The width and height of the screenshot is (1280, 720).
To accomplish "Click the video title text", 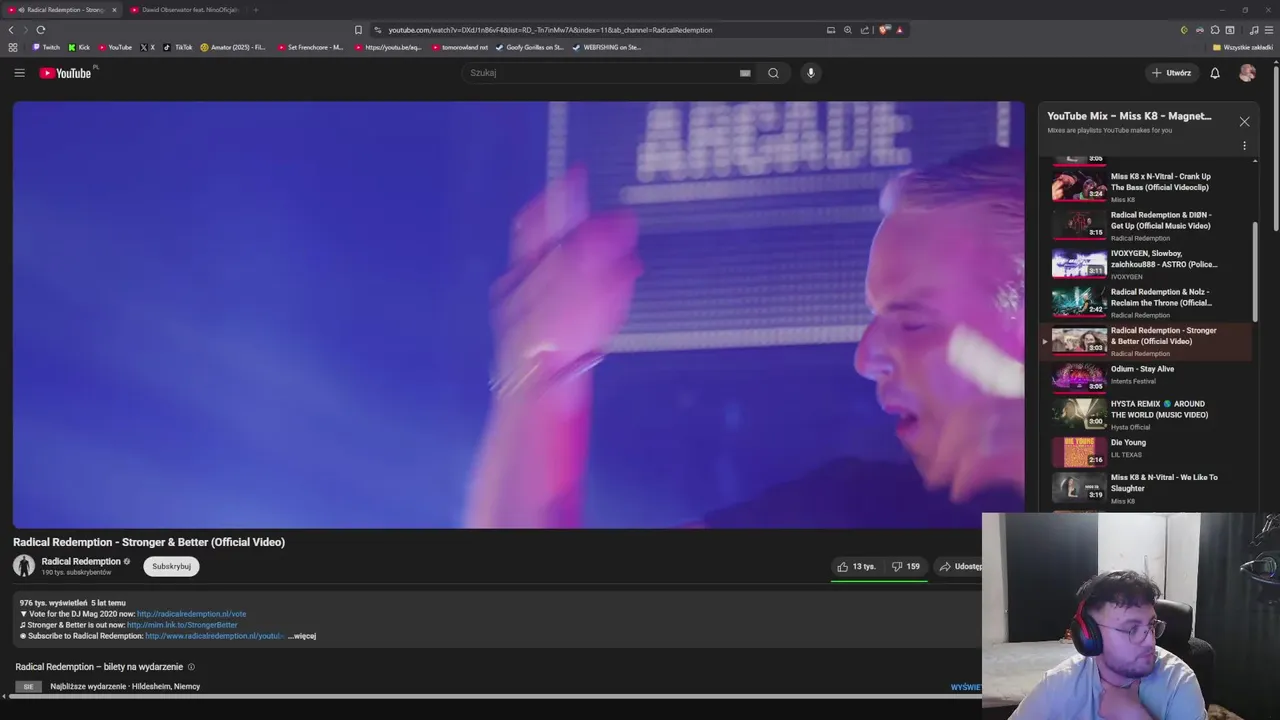I will coord(149,542).
